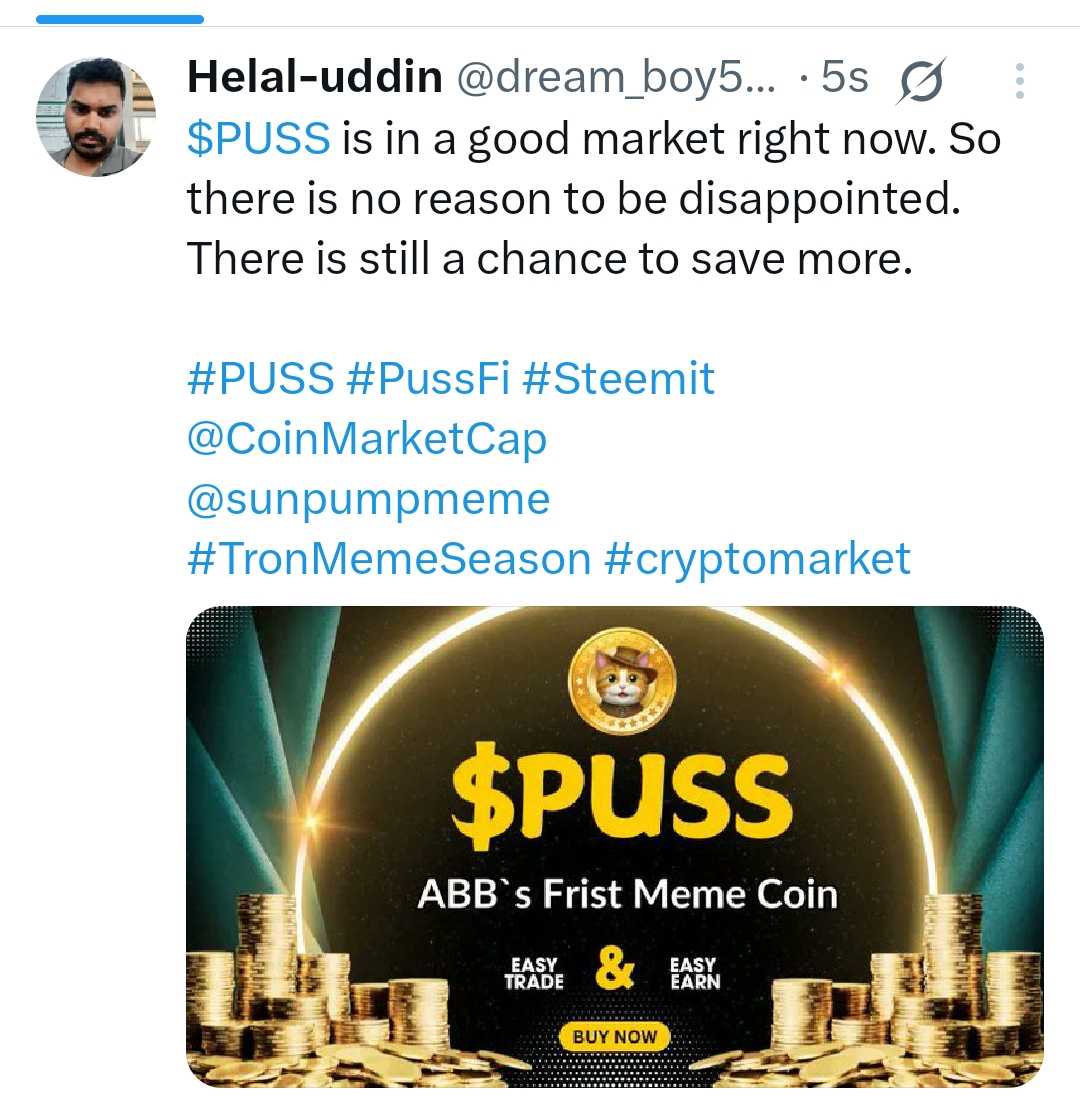Open the #cryptomarket hashtag
The height and width of the screenshot is (1116, 1080).
click(x=757, y=558)
